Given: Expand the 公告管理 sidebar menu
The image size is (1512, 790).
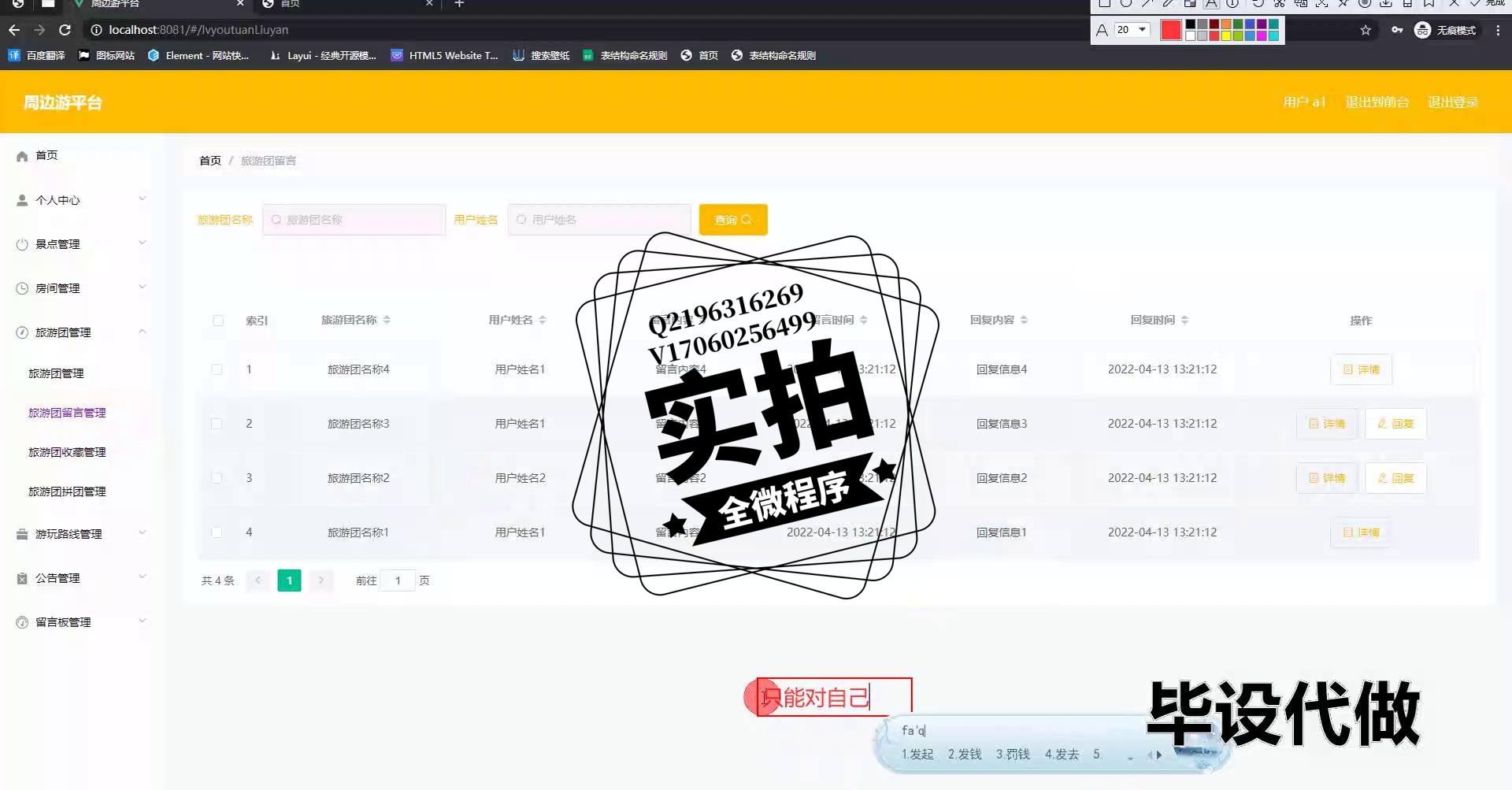Looking at the screenshot, I should 143,577.
